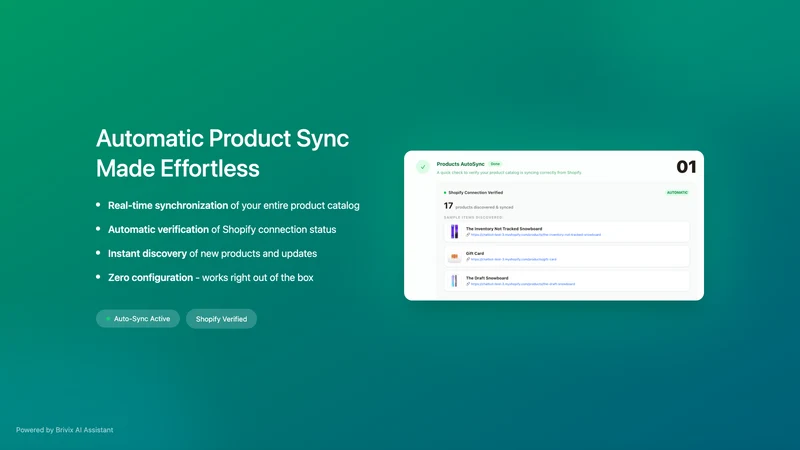Click the Draft Snowboard product thumbnail
The height and width of the screenshot is (450, 800).
coord(454,281)
